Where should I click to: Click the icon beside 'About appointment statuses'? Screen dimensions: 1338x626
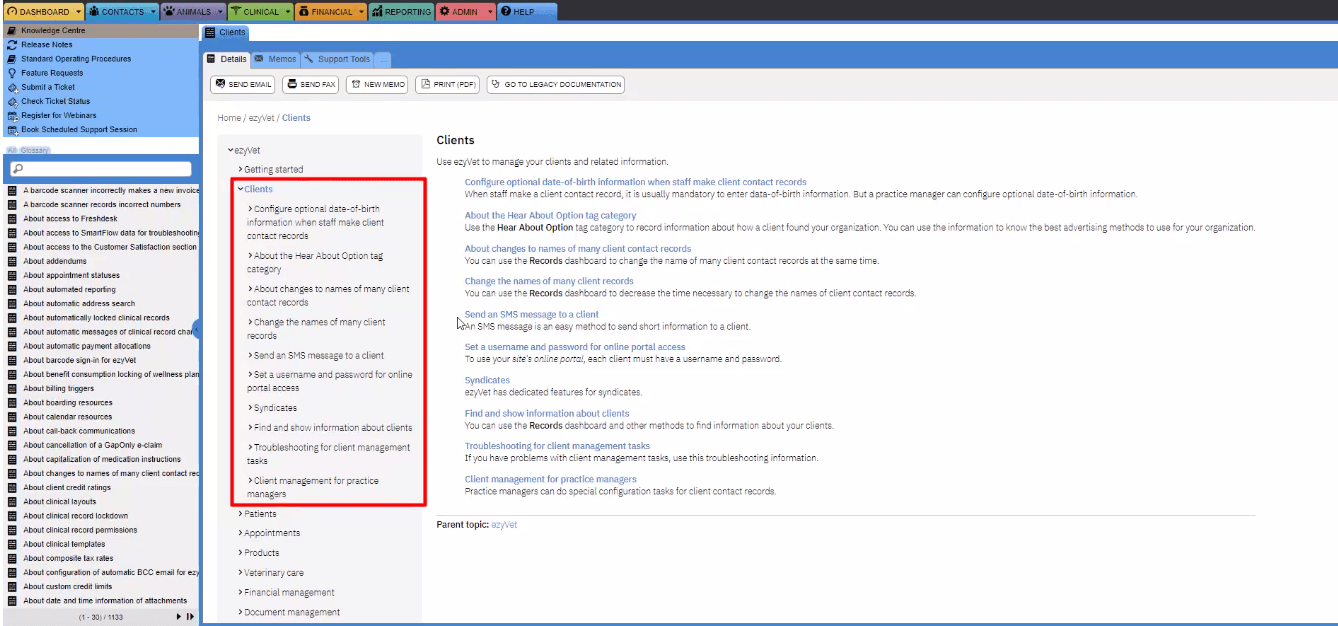12,275
